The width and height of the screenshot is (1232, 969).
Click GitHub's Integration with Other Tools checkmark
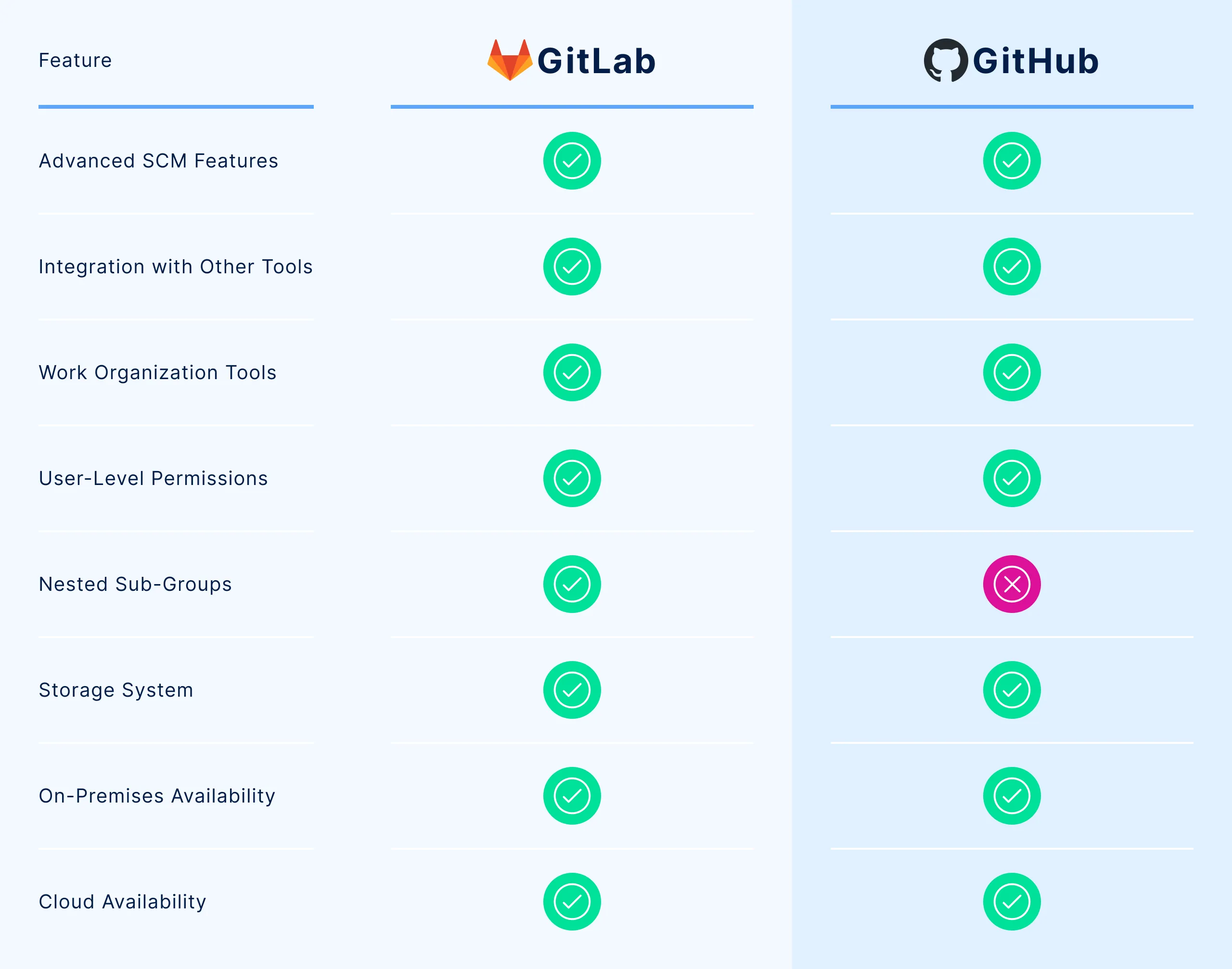(x=1011, y=266)
